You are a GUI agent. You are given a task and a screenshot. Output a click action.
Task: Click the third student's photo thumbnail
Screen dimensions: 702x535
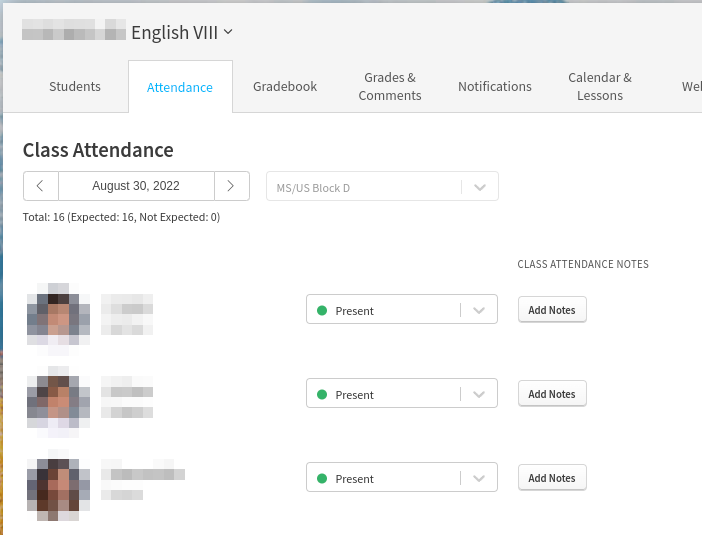[x=58, y=485]
